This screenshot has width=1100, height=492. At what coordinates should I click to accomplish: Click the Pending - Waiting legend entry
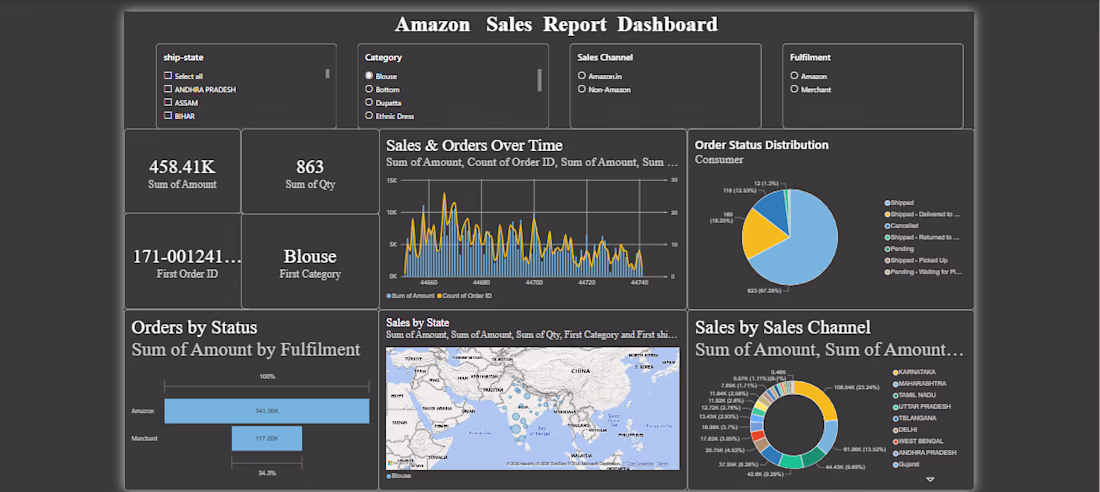[922, 272]
